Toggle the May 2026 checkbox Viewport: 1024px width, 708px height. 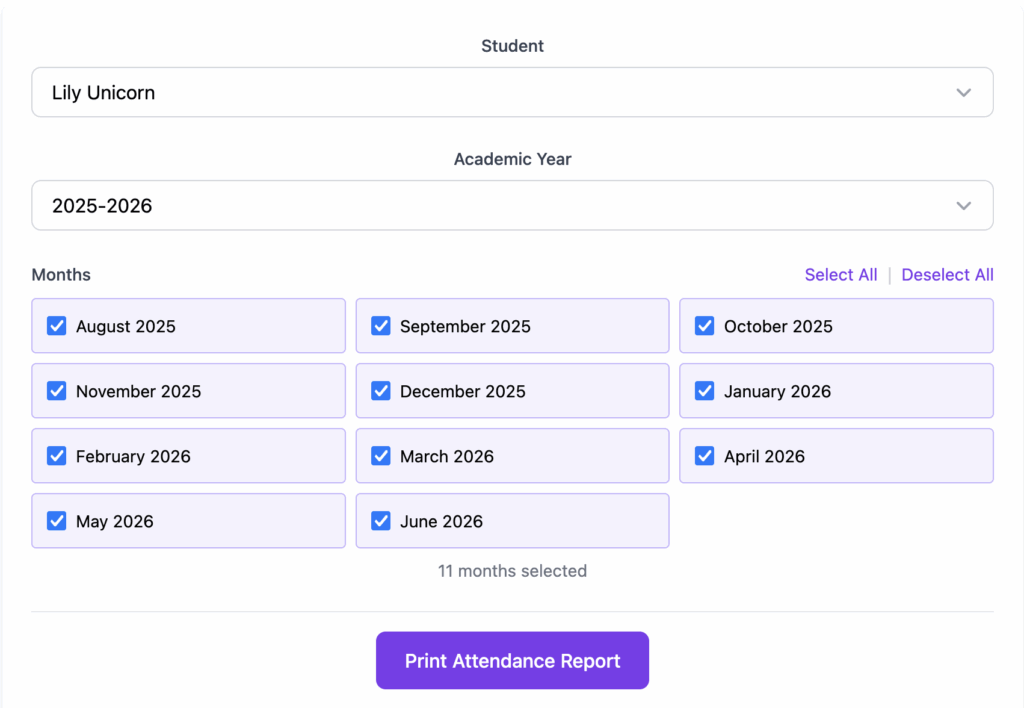click(x=57, y=521)
